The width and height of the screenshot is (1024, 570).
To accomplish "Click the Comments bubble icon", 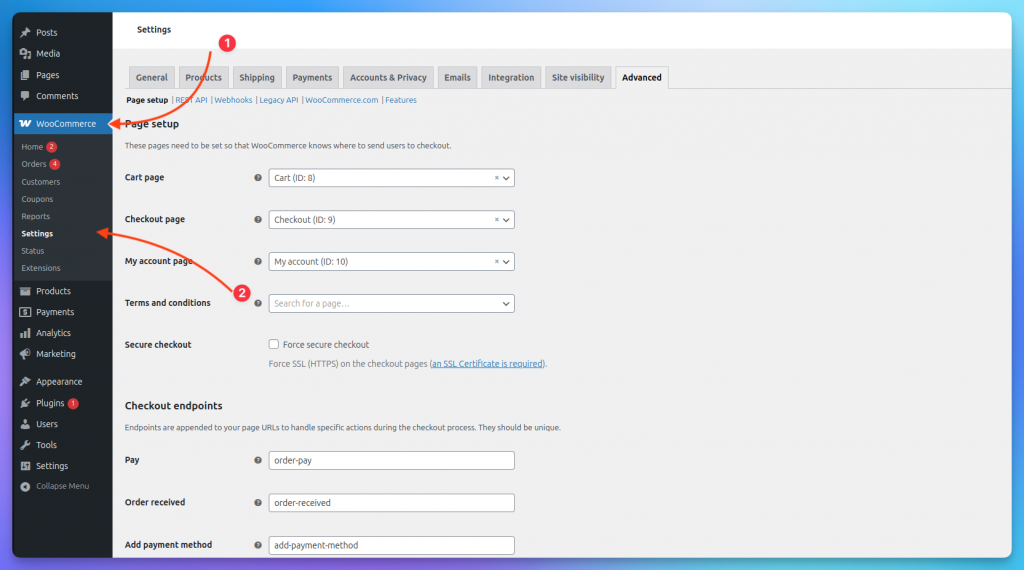I will tap(25, 96).
